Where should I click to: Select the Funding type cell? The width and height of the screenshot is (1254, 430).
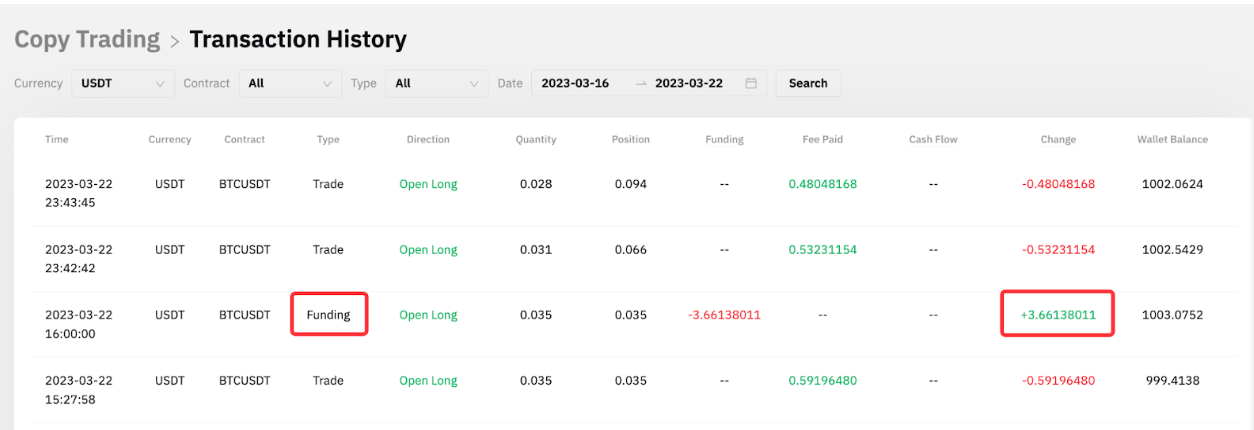(x=328, y=315)
